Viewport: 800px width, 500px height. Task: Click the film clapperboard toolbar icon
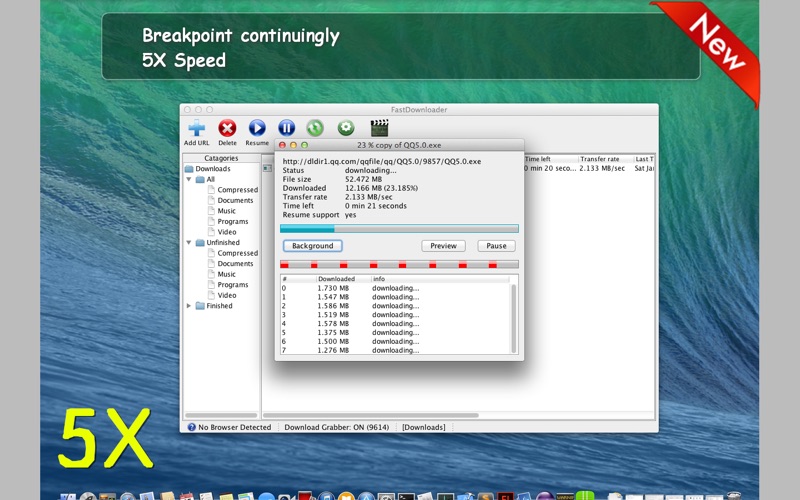[x=379, y=128]
